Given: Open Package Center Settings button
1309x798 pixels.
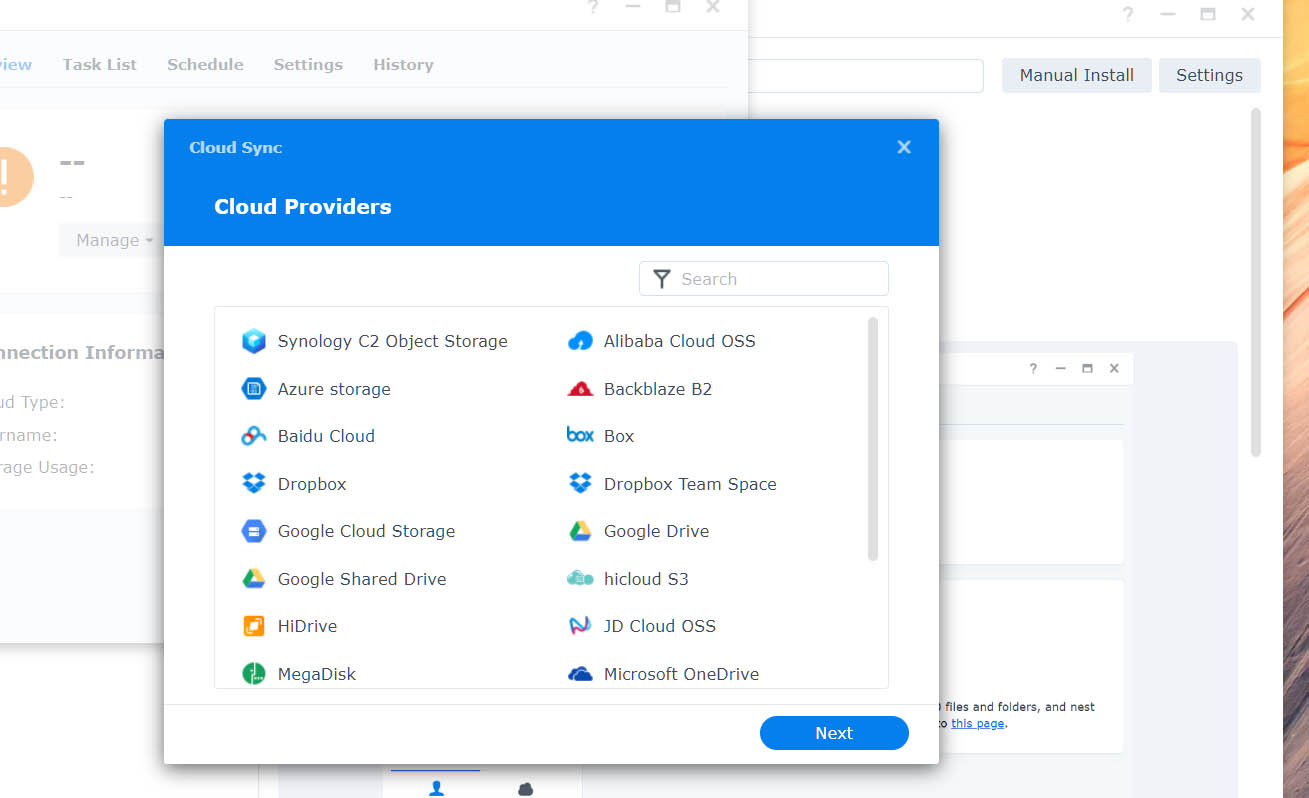Looking at the screenshot, I should tap(1209, 75).
